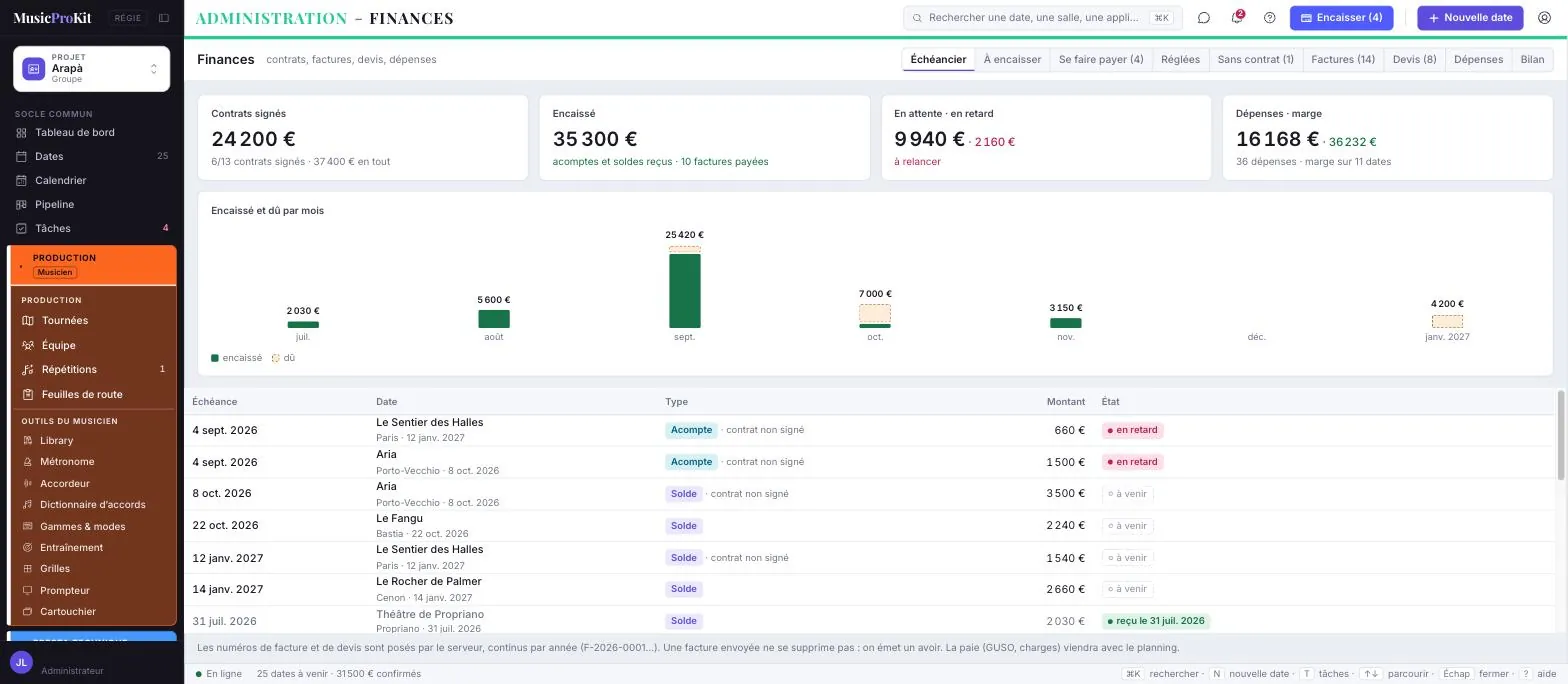The height and width of the screenshot is (684, 1568).
Task: Click the Équipe people icon
Action: click(x=28, y=346)
